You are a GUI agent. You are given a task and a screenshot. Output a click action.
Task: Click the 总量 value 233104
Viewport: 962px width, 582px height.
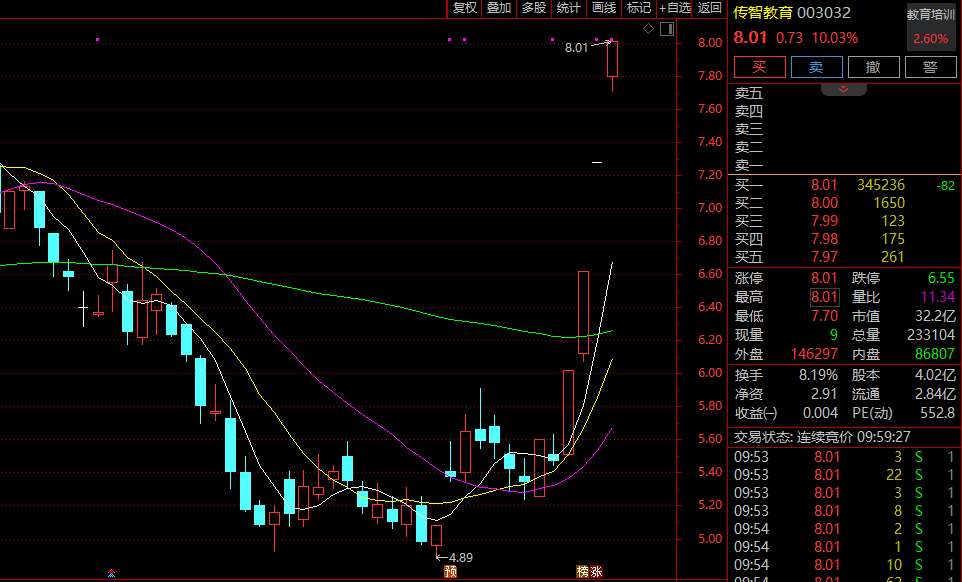tap(931, 335)
